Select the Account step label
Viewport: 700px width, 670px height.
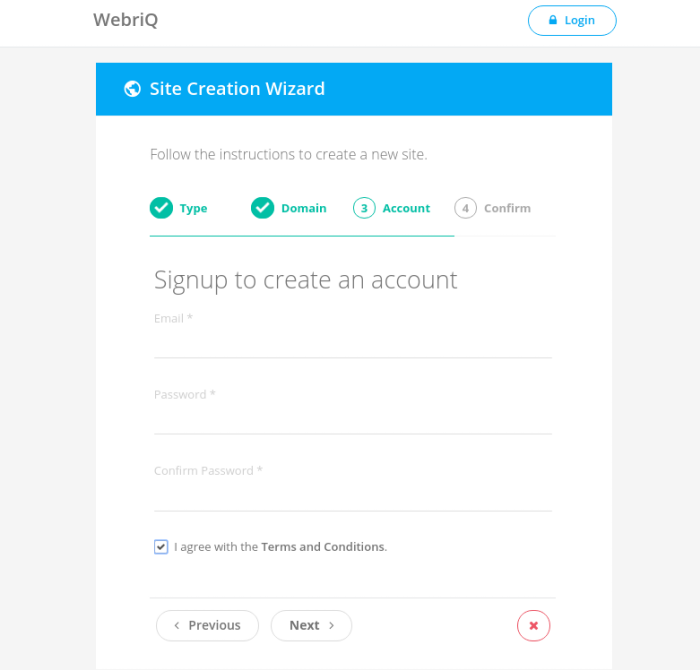pos(406,209)
